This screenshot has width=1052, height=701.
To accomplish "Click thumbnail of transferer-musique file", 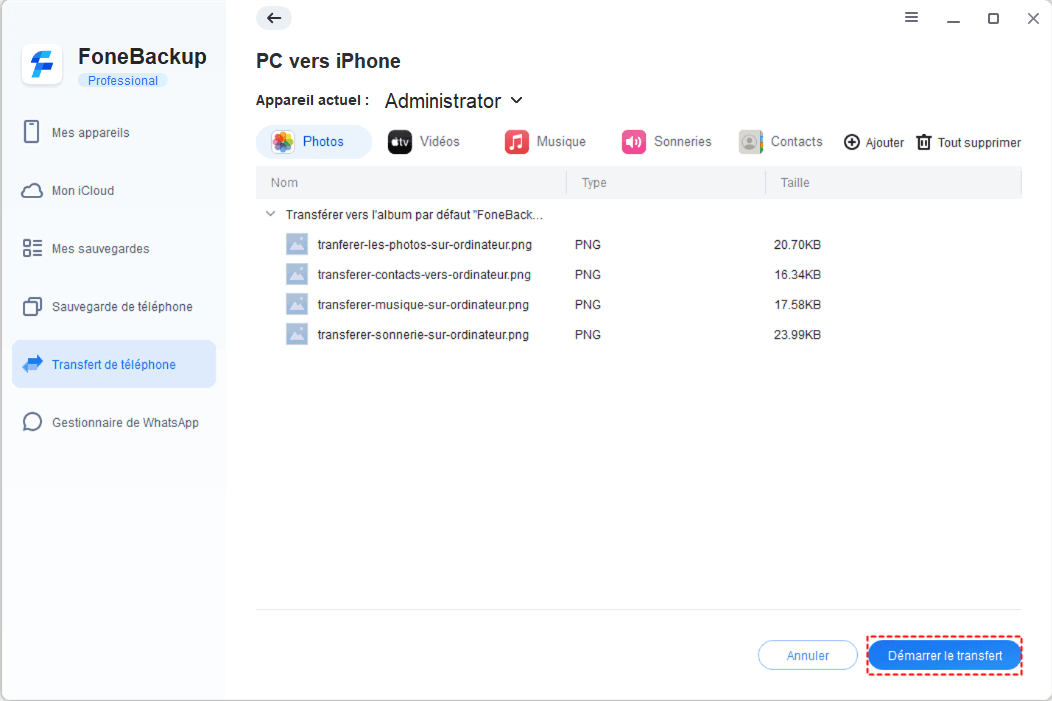I will pos(297,304).
